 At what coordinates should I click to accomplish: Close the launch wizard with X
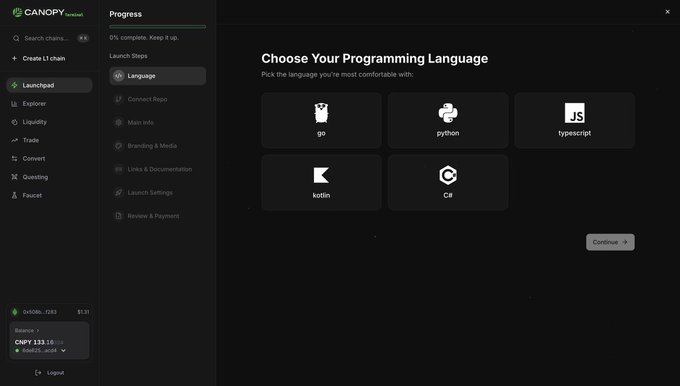[x=667, y=12]
